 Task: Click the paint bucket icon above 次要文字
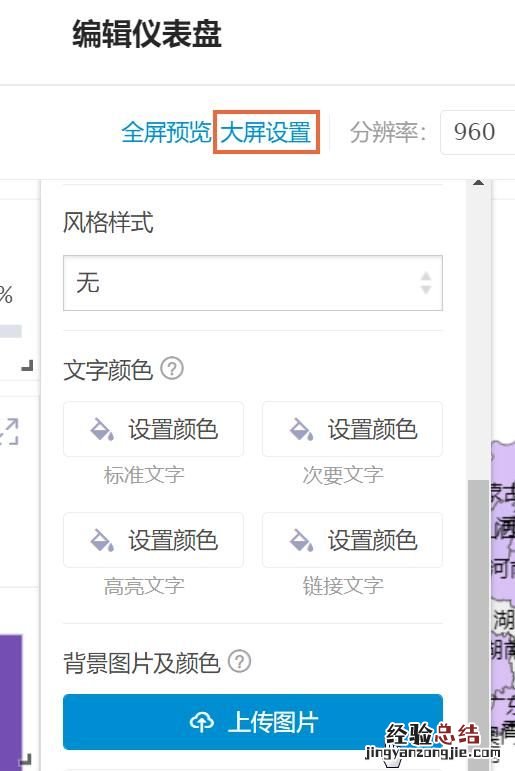coord(301,429)
